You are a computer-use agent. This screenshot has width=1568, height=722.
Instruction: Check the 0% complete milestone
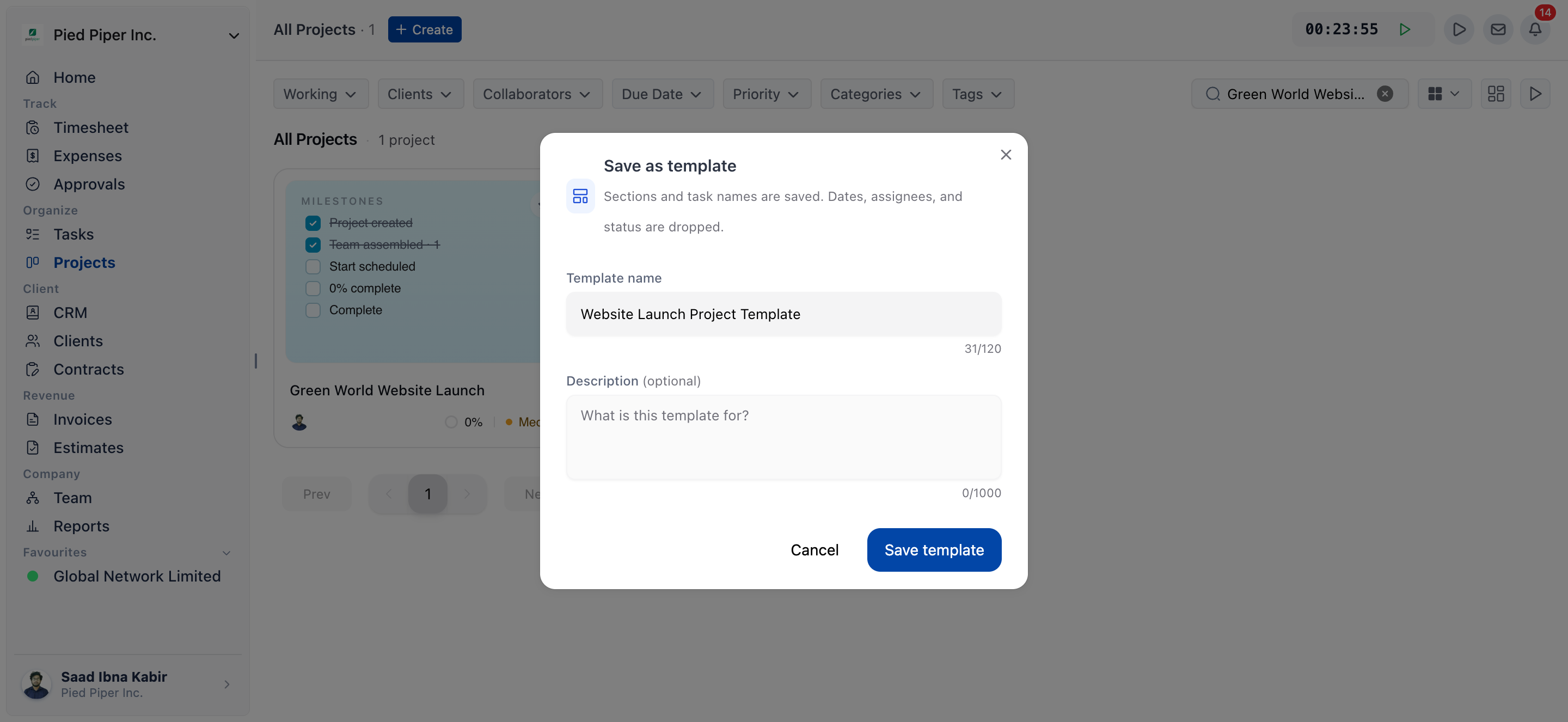pyautogui.click(x=313, y=288)
